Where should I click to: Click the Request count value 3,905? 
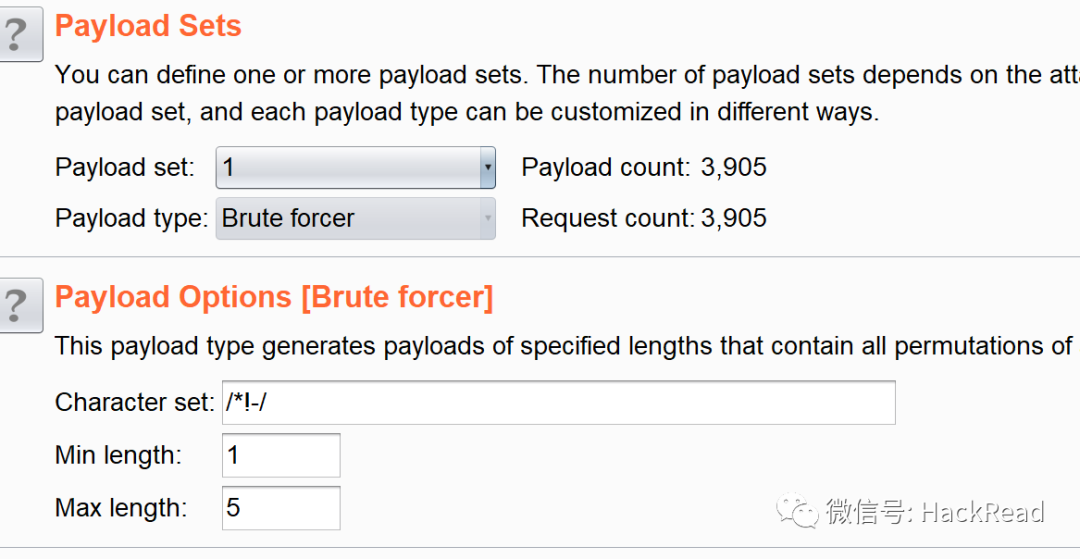click(734, 218)
